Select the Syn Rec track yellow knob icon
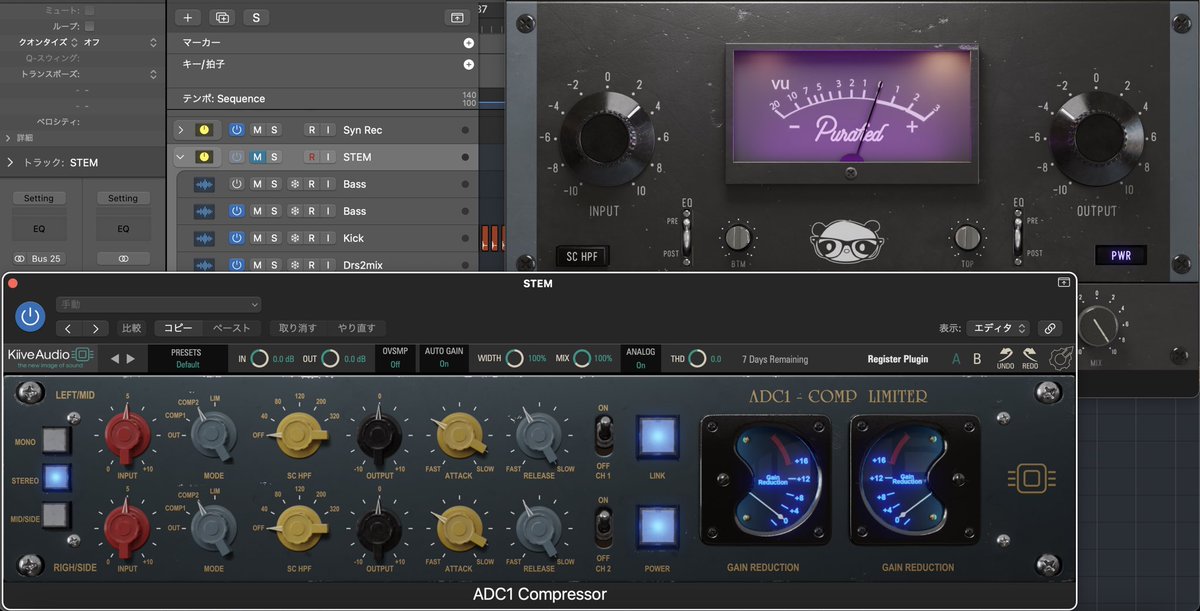 (x=204, y=130)
